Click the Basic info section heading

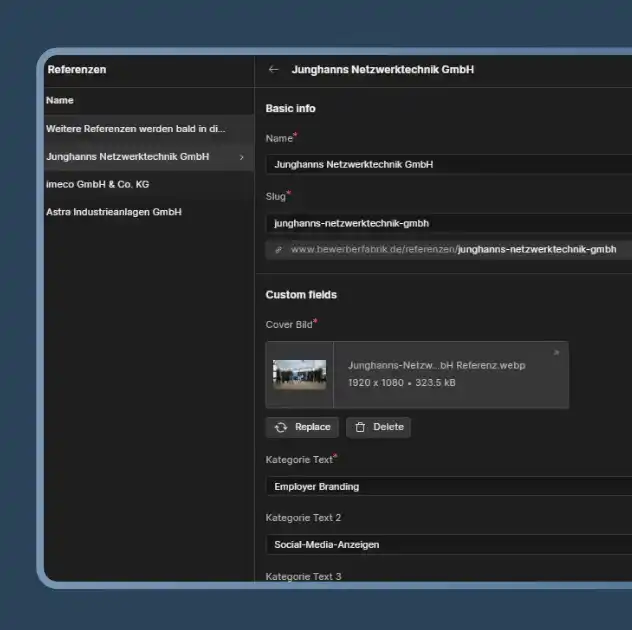291,108
